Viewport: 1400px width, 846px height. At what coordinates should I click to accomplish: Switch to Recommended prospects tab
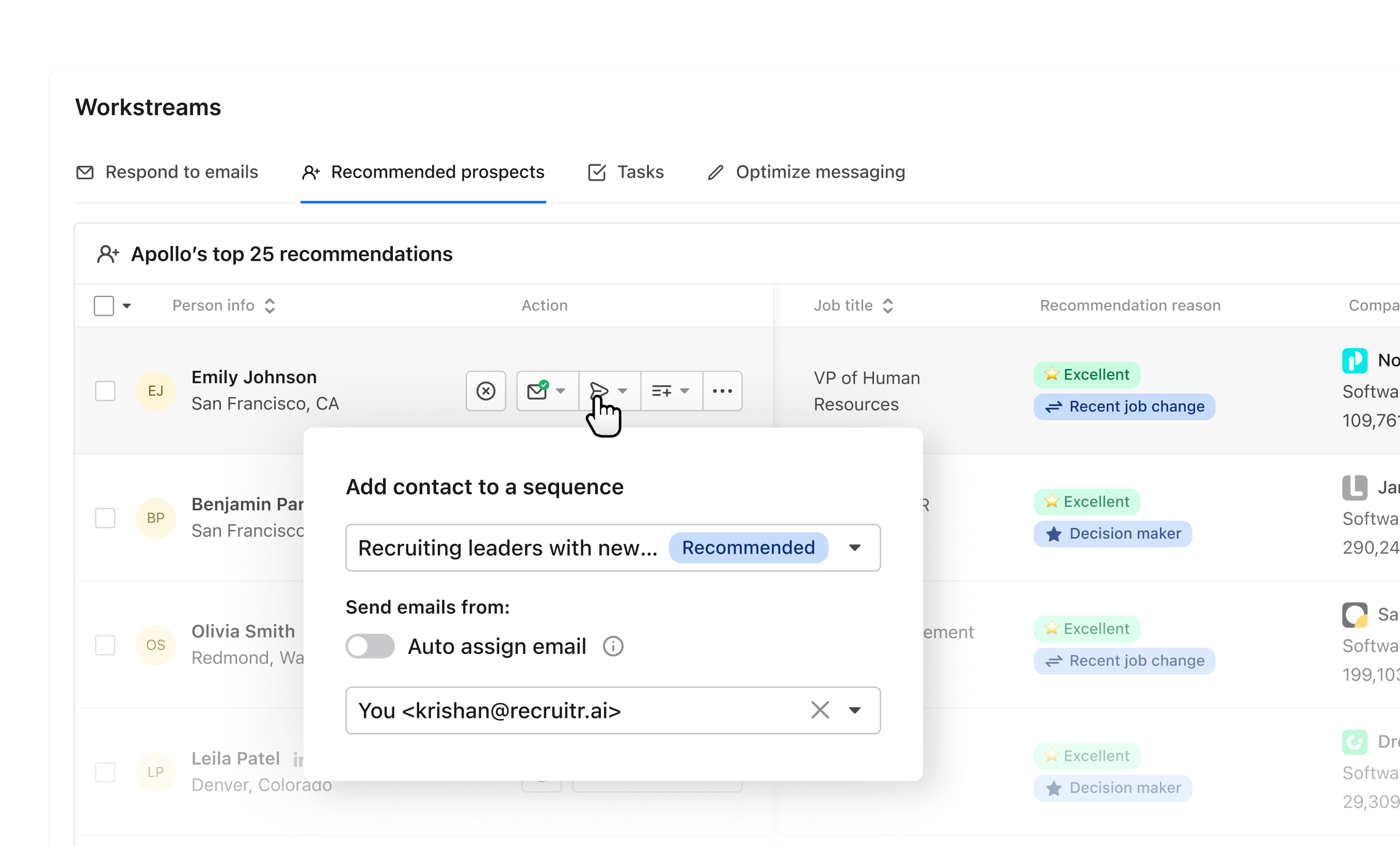[423, 171]
